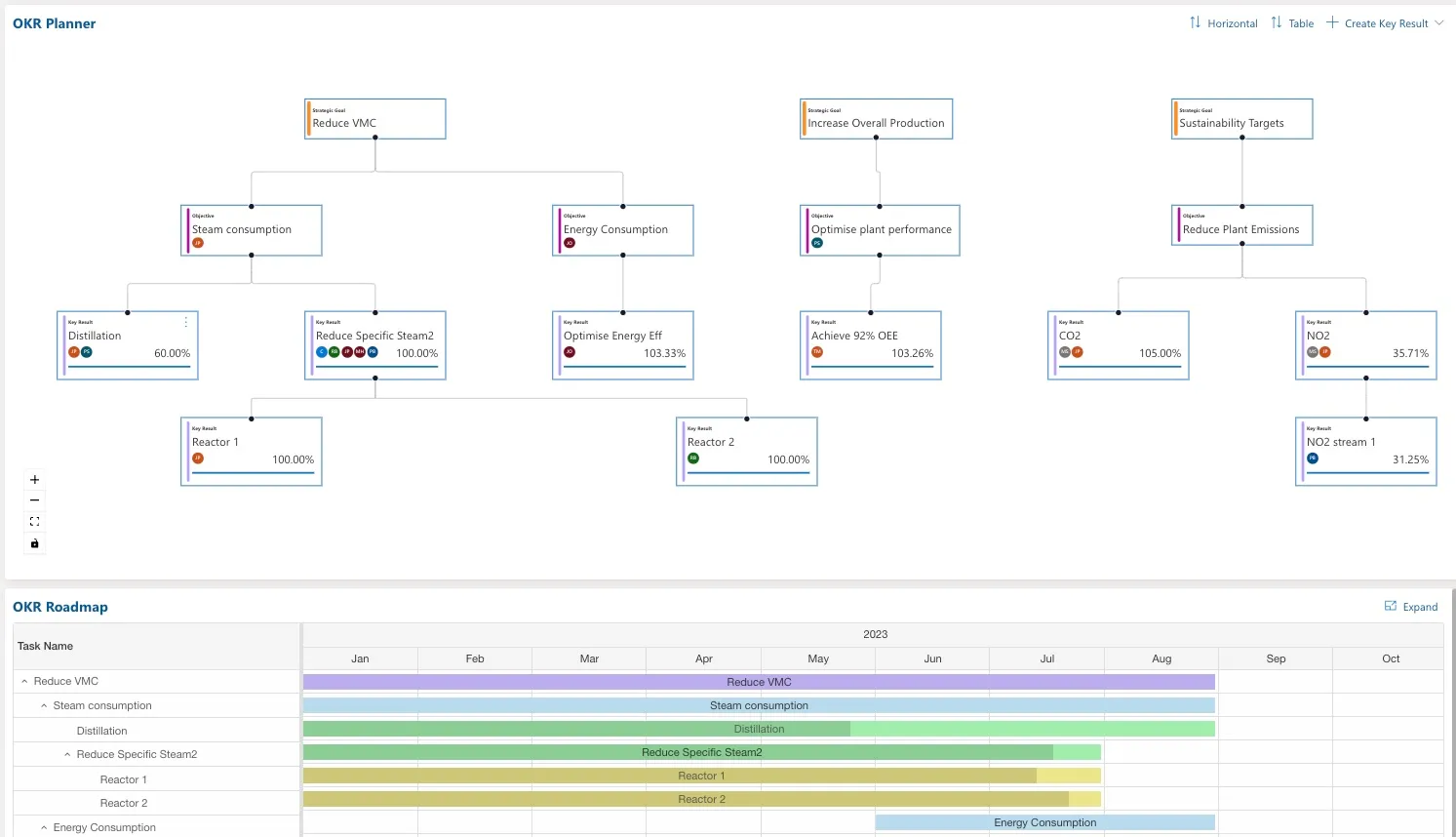Image resolution: width=1456 pixels, height=837 pixels.
Task: Open the CO2 key result card
Action: coord(1119,345)
